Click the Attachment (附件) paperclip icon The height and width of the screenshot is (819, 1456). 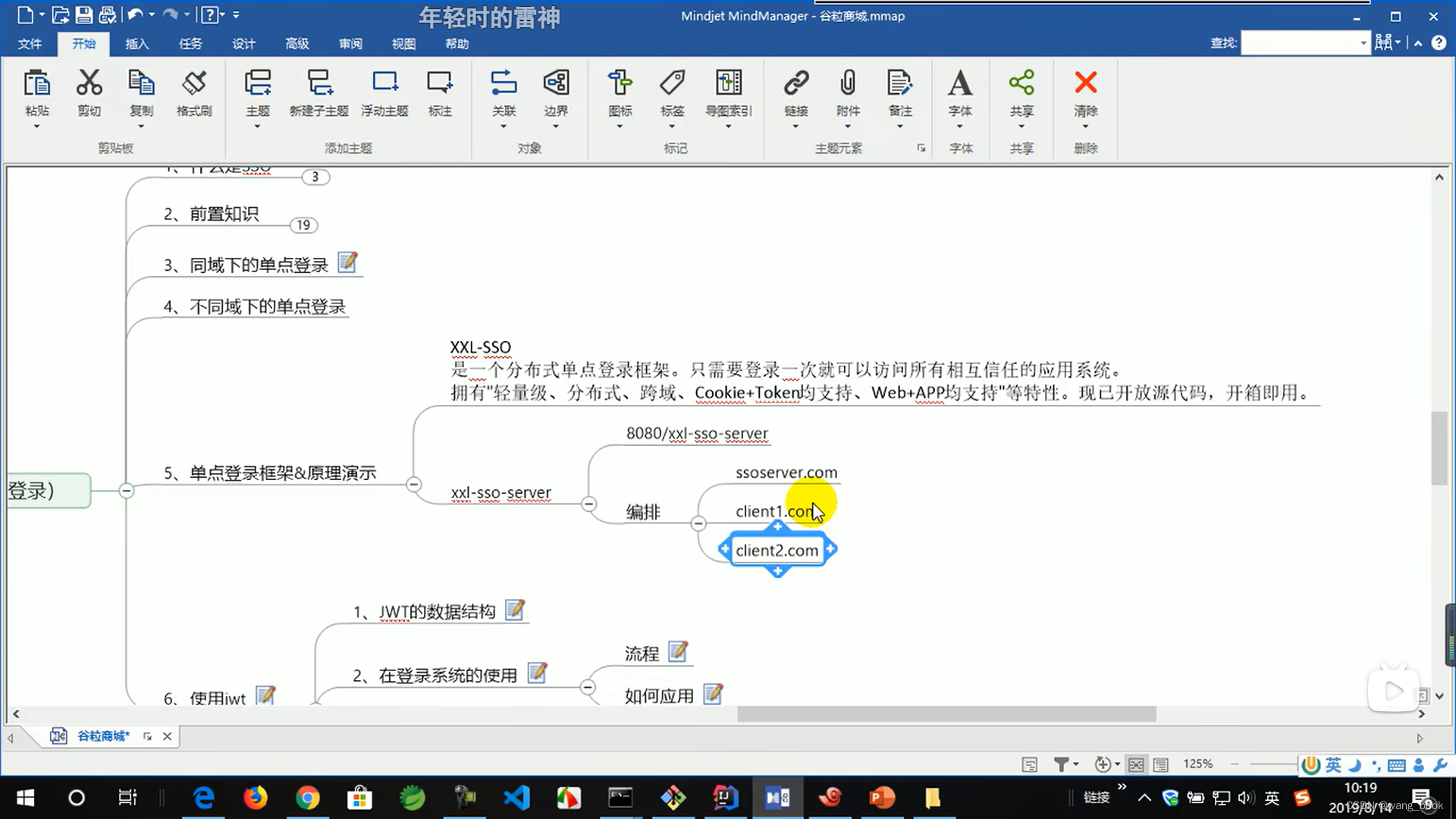(x=848, y=83)
